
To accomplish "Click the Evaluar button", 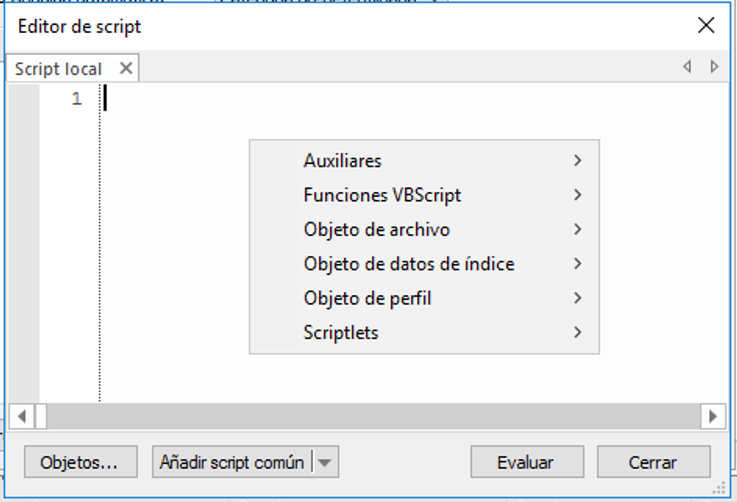I will pos(527,462).
